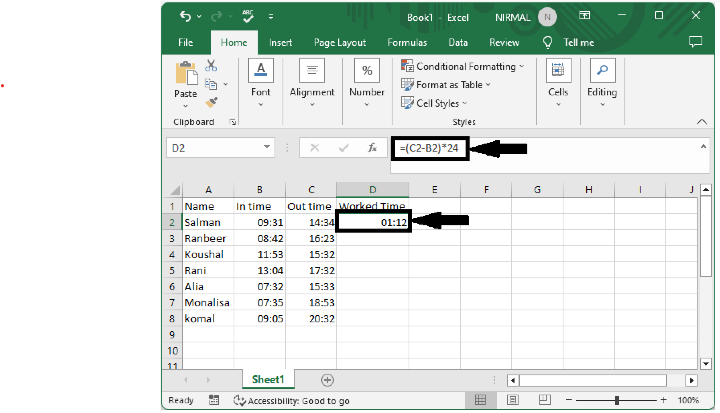The image size is (720, 413).
Task: Click vertical scrollbar up arrow
Action: tap(706, 189)
